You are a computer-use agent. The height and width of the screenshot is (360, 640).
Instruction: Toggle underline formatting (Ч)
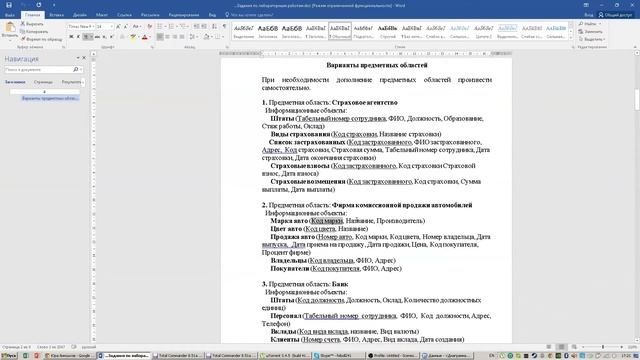coord(87,37)
